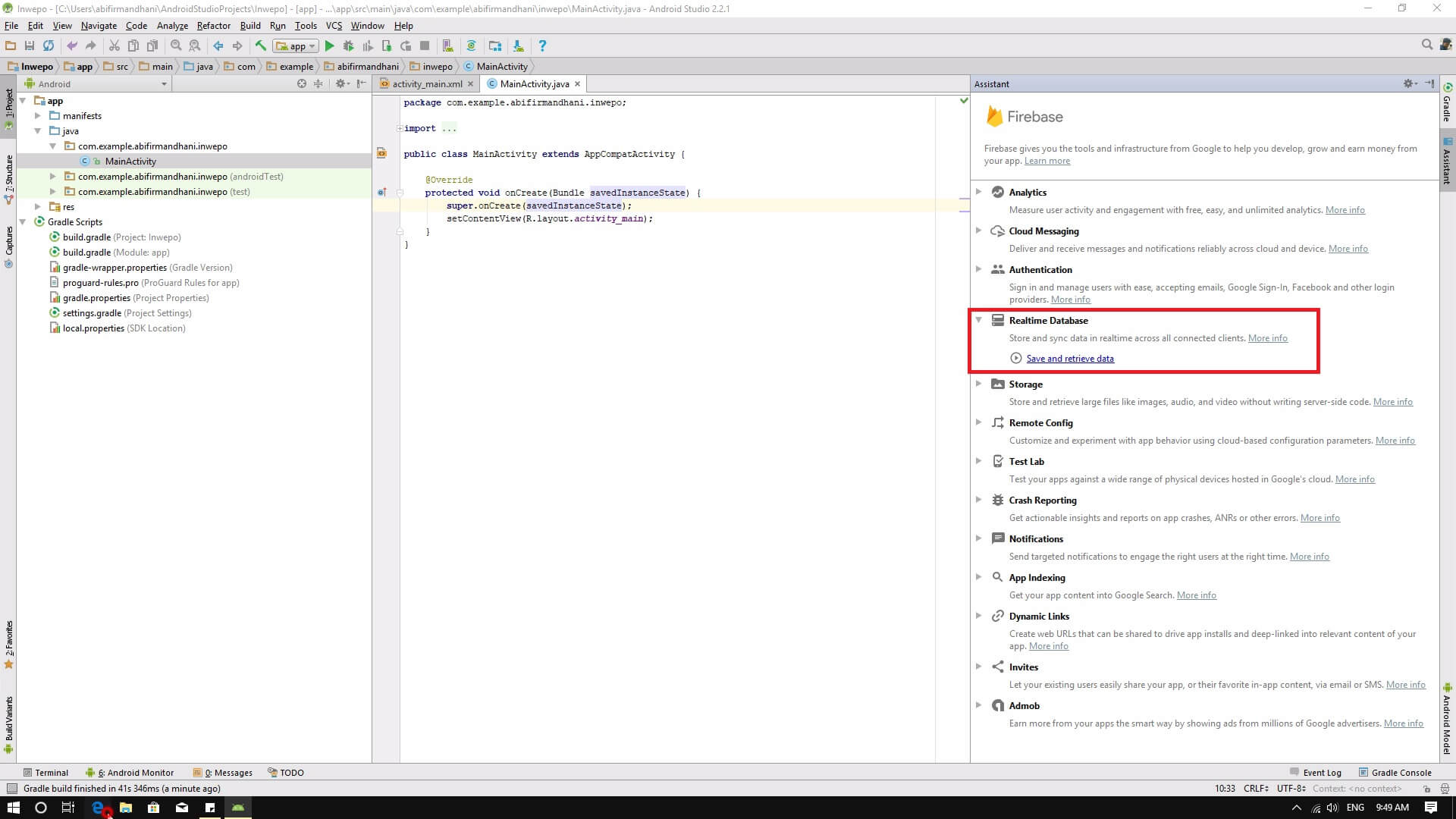This screenshot has height=819, width=1456.
Task: Collapse the Realtime Database section
Action: [978, 320]
